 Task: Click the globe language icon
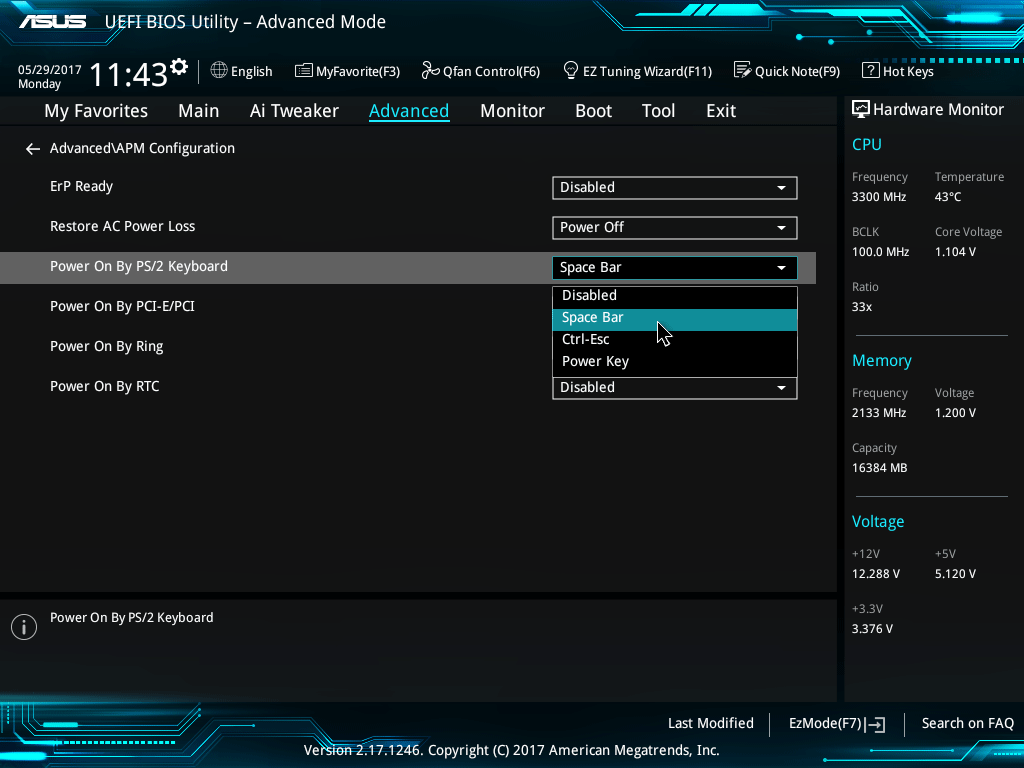coord(219,71)
